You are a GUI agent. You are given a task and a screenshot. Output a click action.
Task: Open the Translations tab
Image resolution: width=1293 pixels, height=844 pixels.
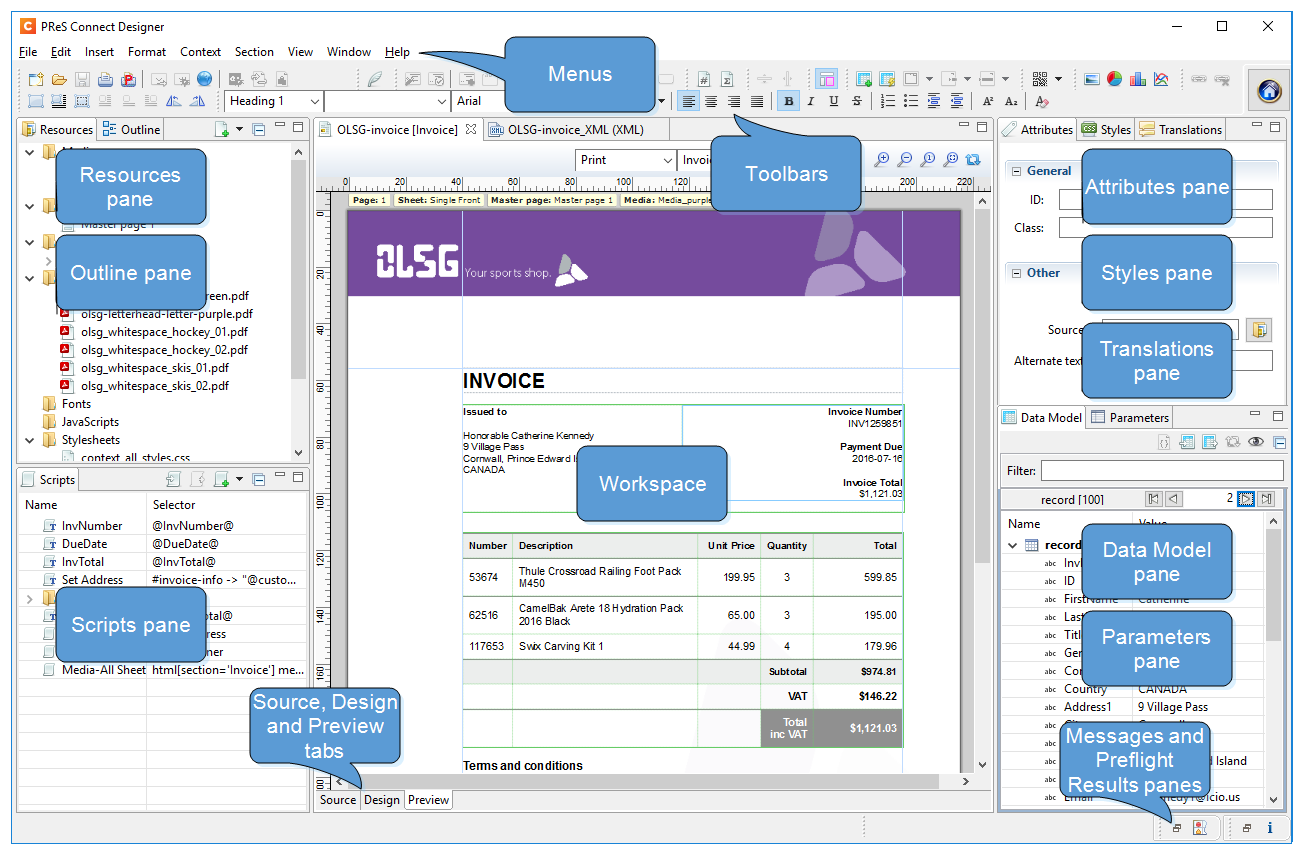(x=1181, y=129)
